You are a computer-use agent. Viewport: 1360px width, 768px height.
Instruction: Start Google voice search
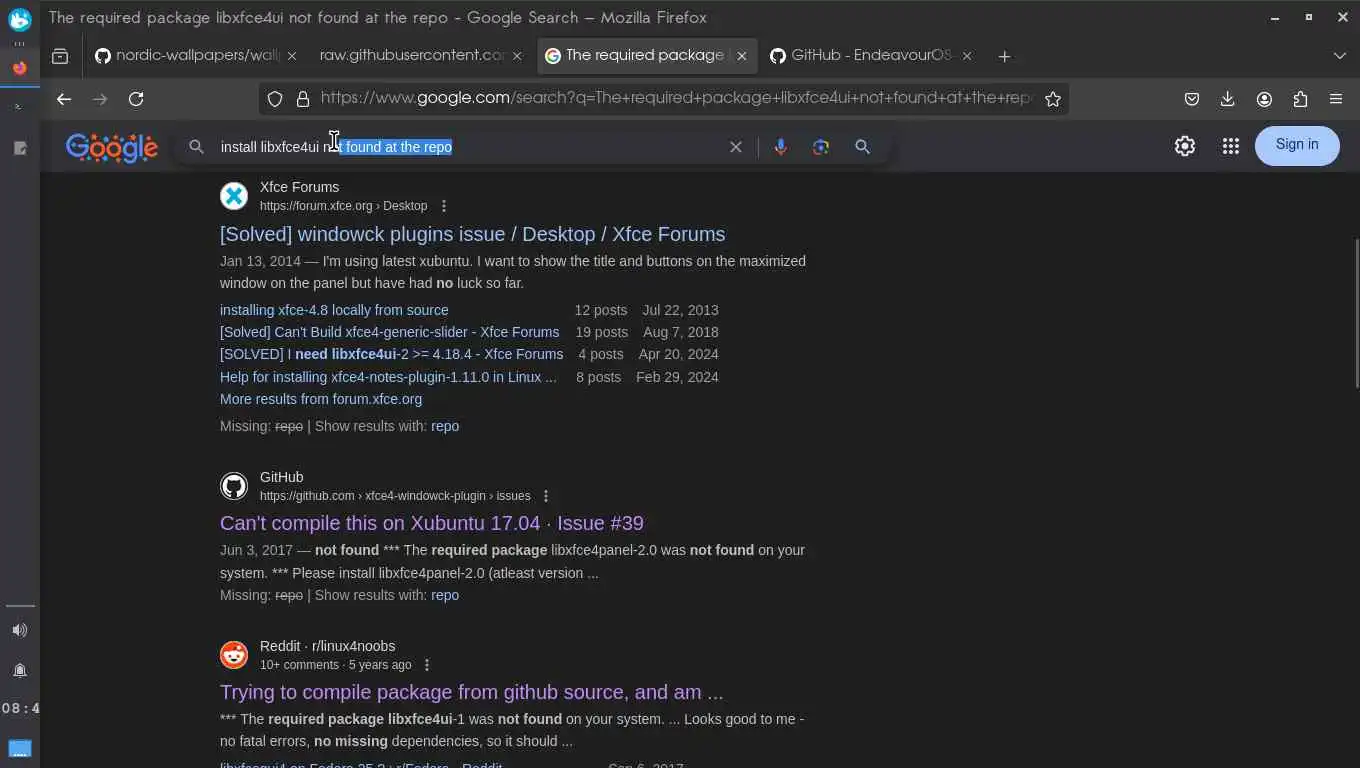tap(781, 147)
